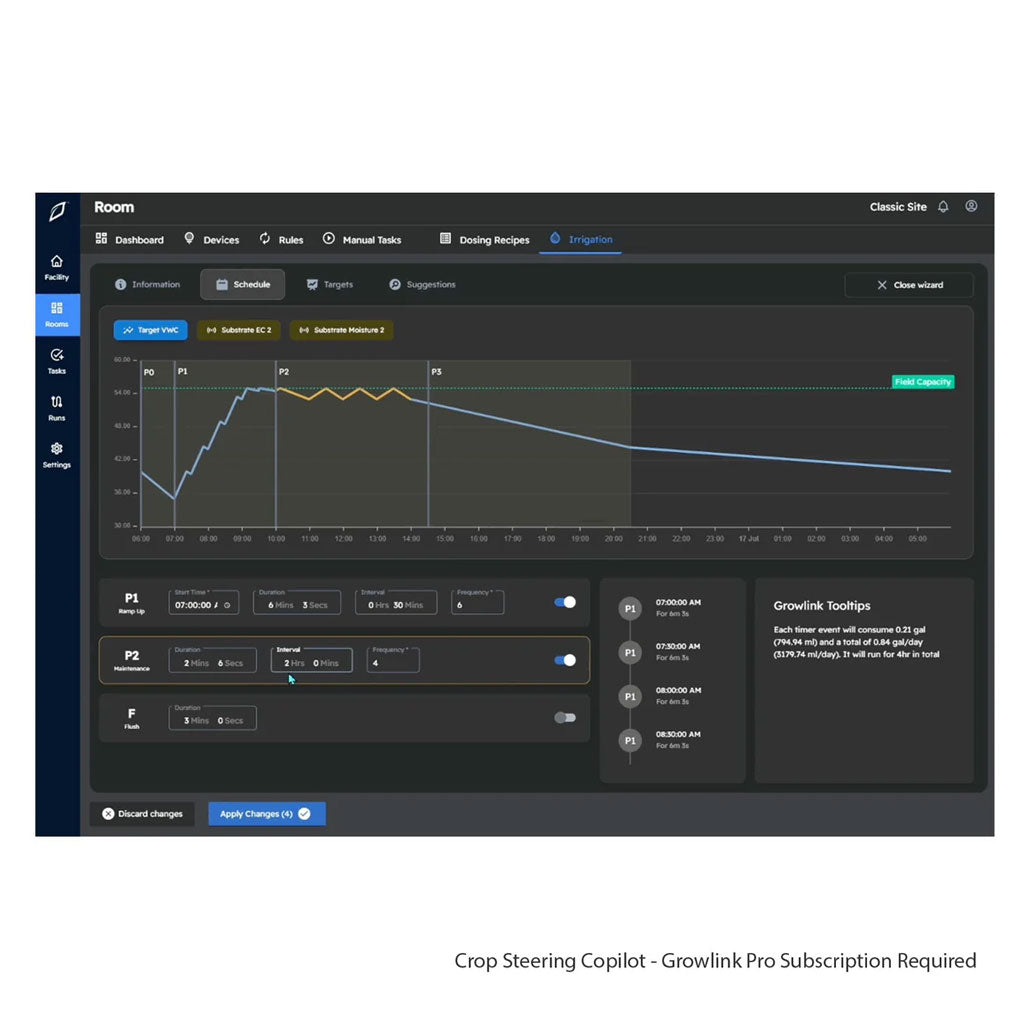Click the P2 Interval input field
This screenshot has width=1028, height=1028.
tap(311, 661)
